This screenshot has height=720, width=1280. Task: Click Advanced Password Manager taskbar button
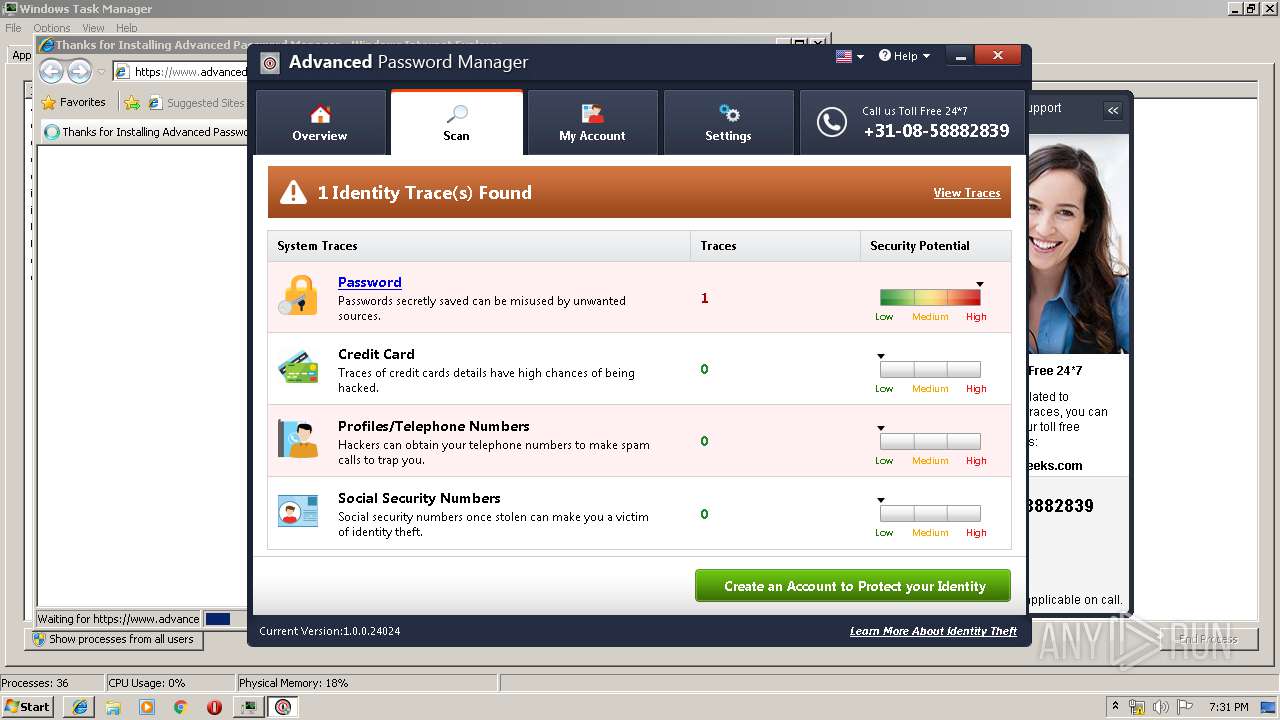[x=283, y=707]
